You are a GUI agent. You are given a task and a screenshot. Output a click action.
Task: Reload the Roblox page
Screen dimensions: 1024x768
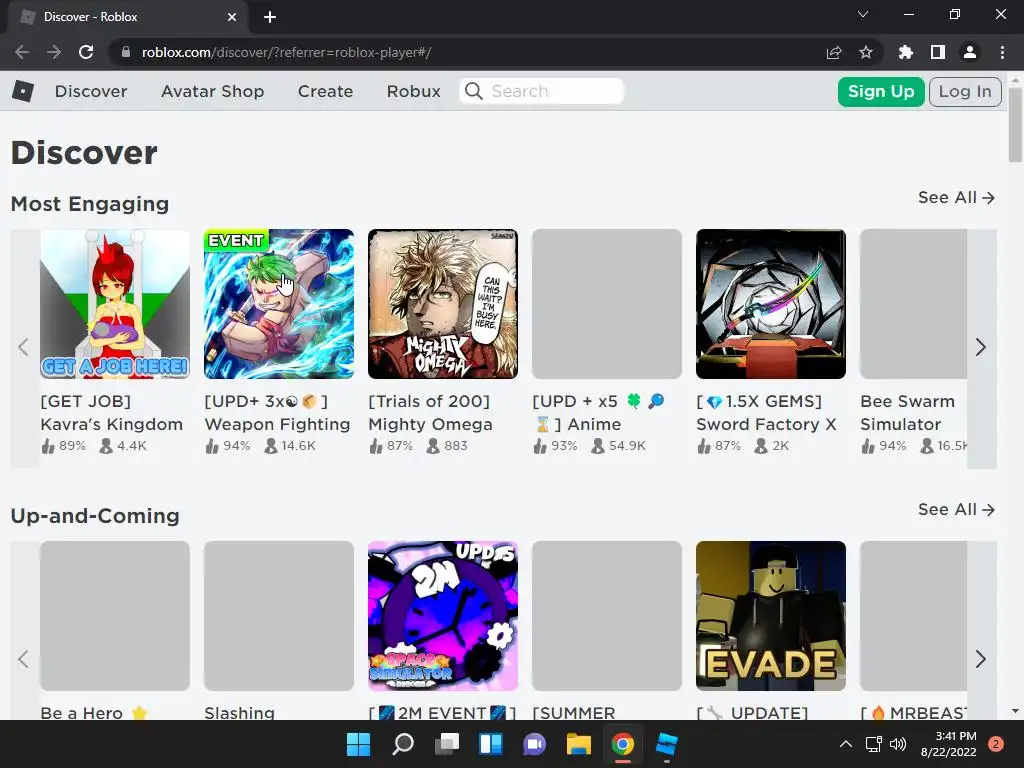tap(86, 52)
